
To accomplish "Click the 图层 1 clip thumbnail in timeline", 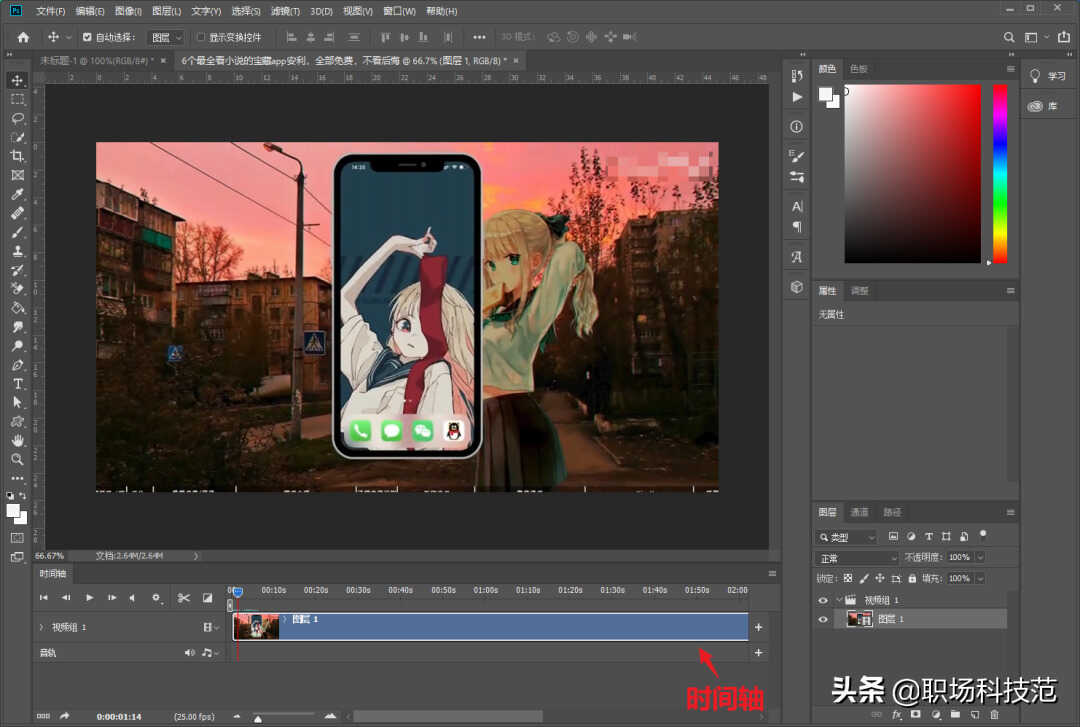I will pos(256,626).
